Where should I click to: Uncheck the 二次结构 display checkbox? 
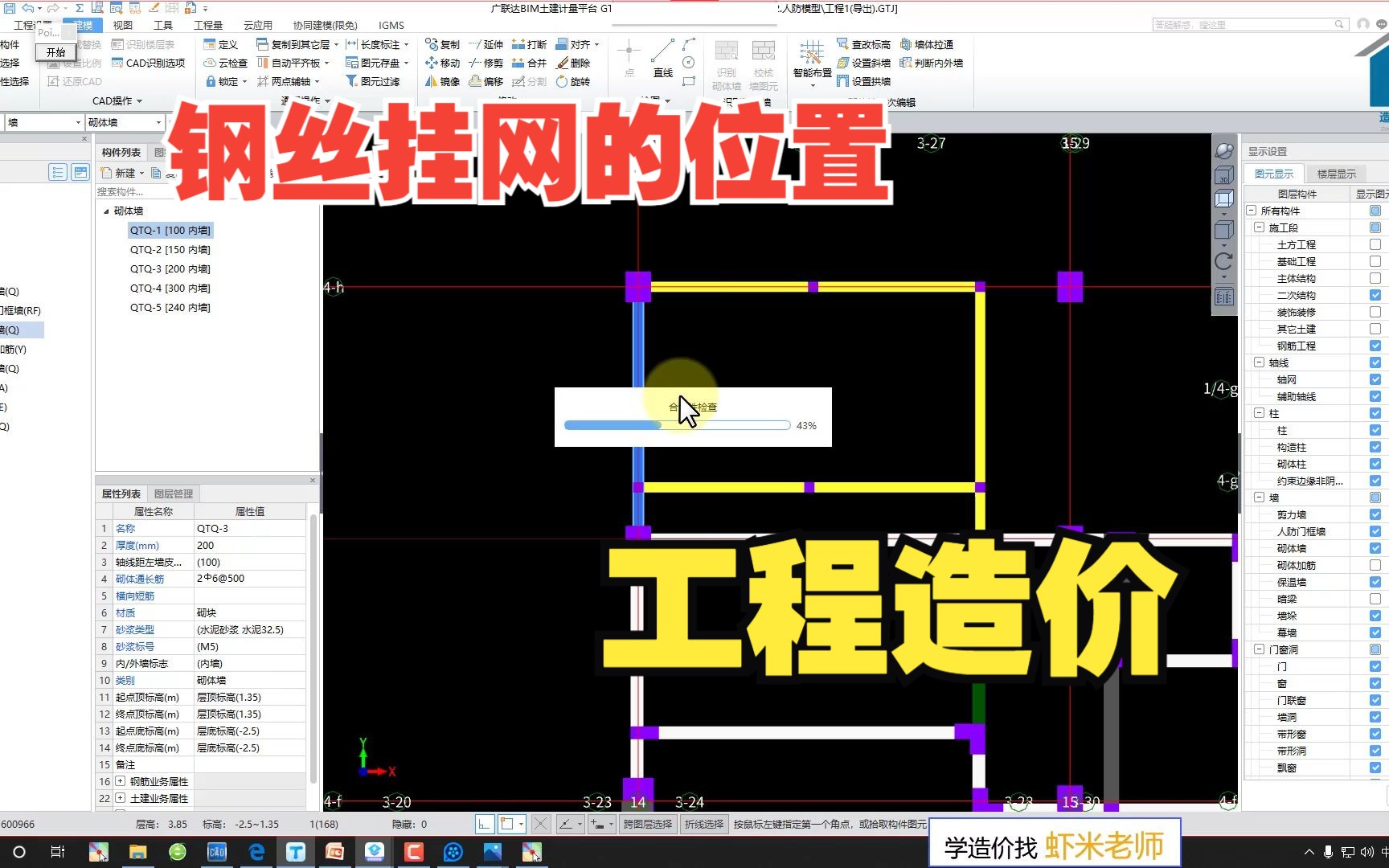(1375, 295)
